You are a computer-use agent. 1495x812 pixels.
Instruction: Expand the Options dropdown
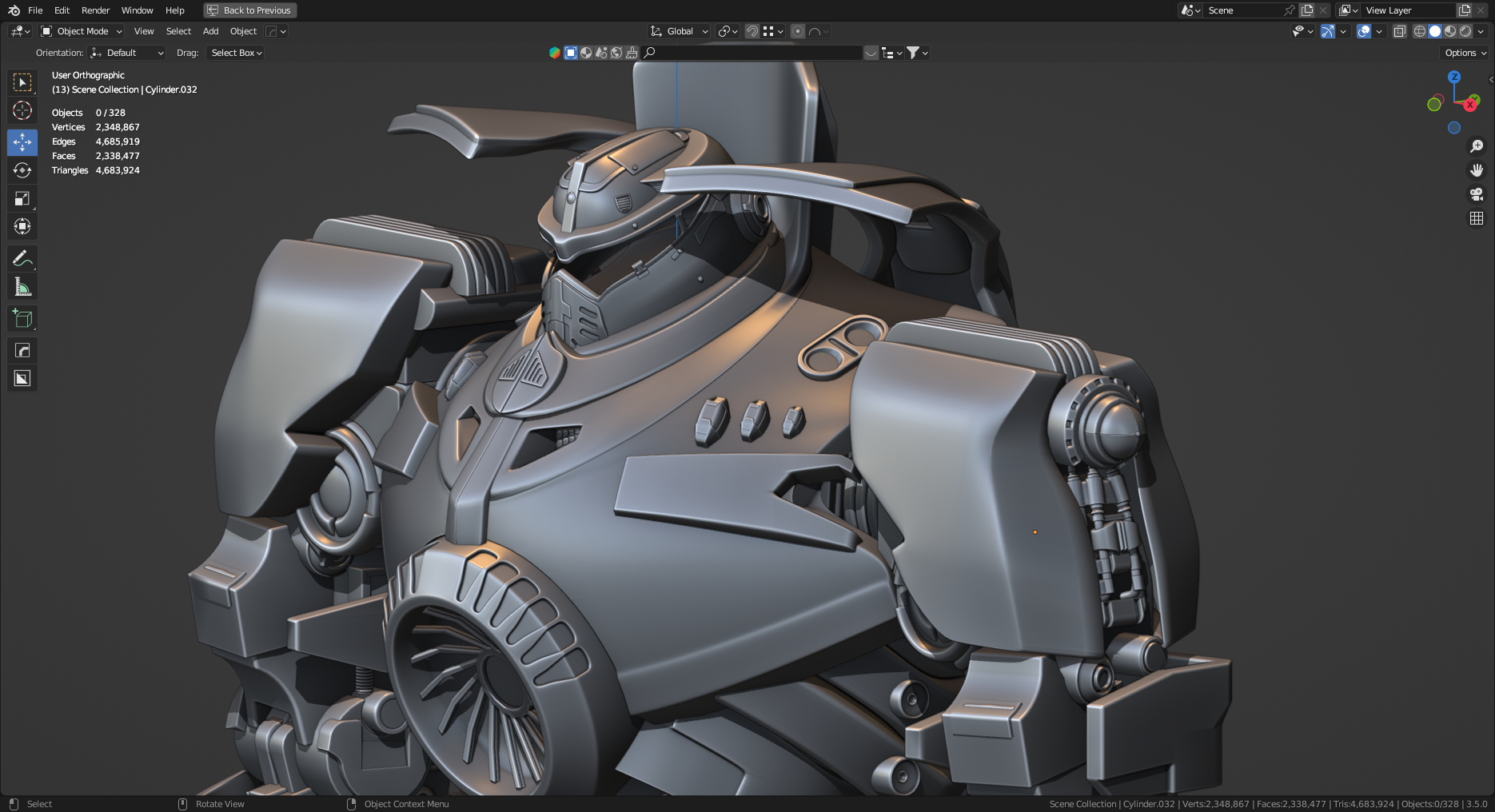(x=1465, y=53)
